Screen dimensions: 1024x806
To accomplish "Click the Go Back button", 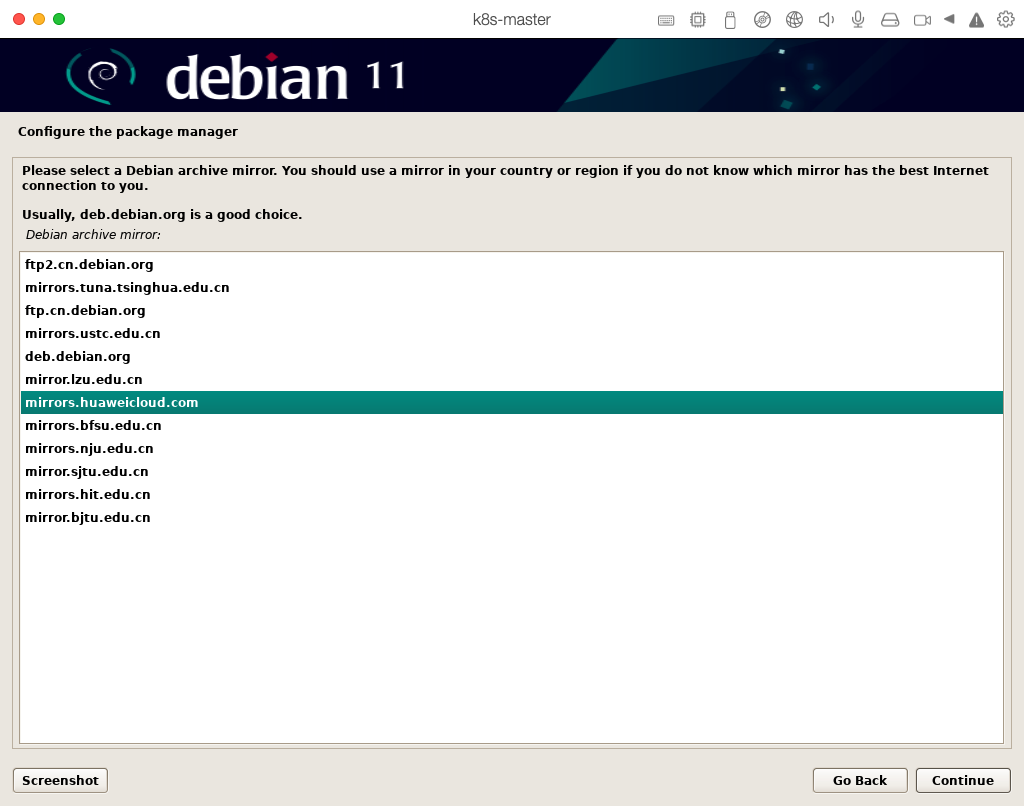I will coord(859,780).
